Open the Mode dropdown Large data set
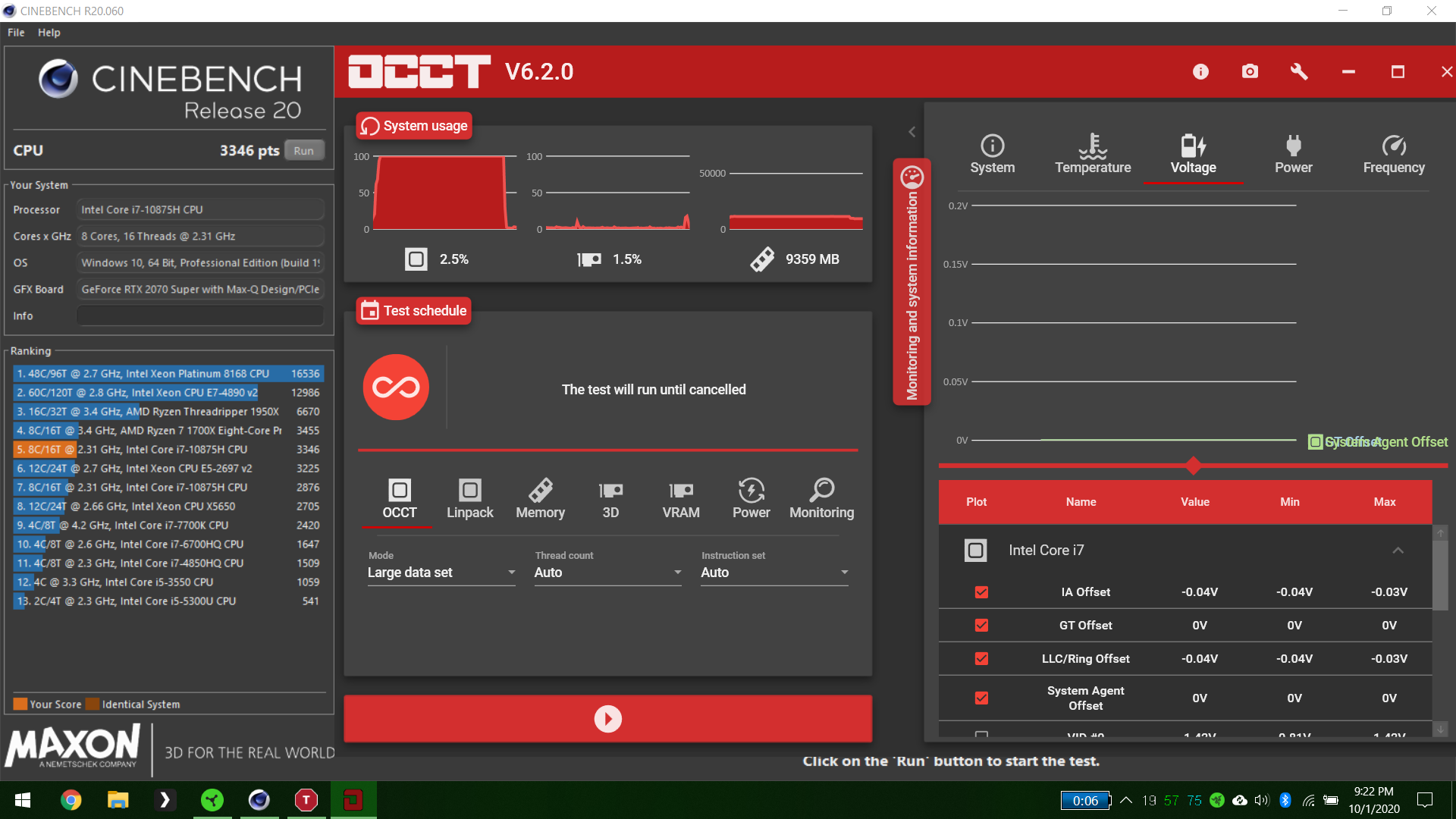This screenshot has height=819, width=1456. (441, 573)
